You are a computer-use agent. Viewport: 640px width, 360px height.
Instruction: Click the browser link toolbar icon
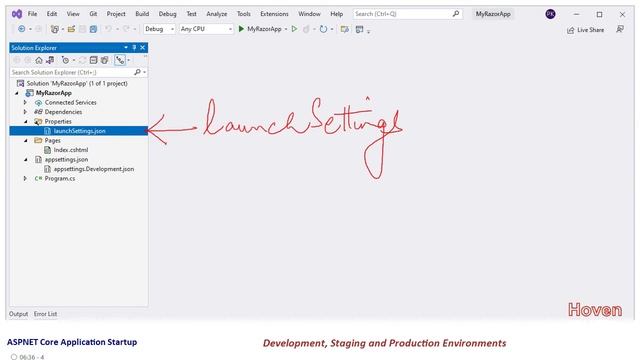[x=344, y=29]
